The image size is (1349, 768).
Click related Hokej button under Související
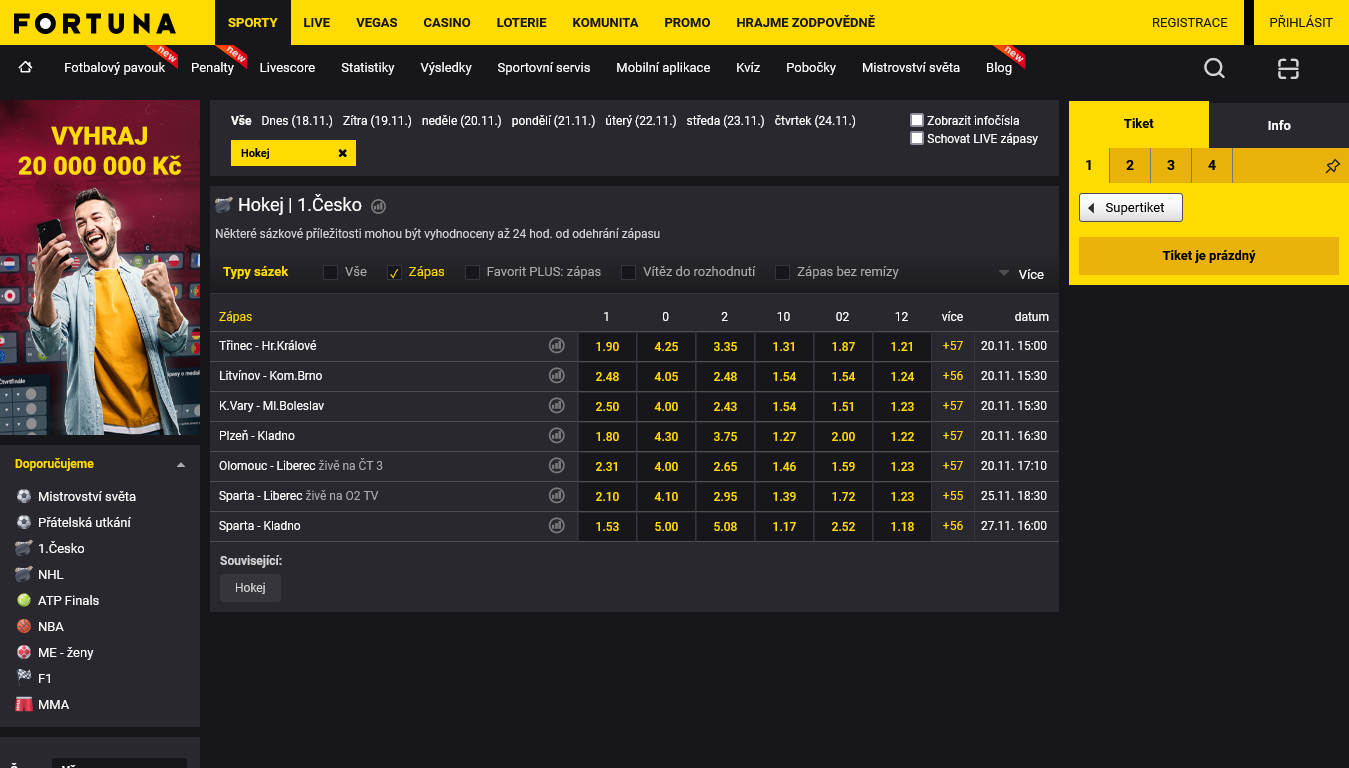click(250, 588)
